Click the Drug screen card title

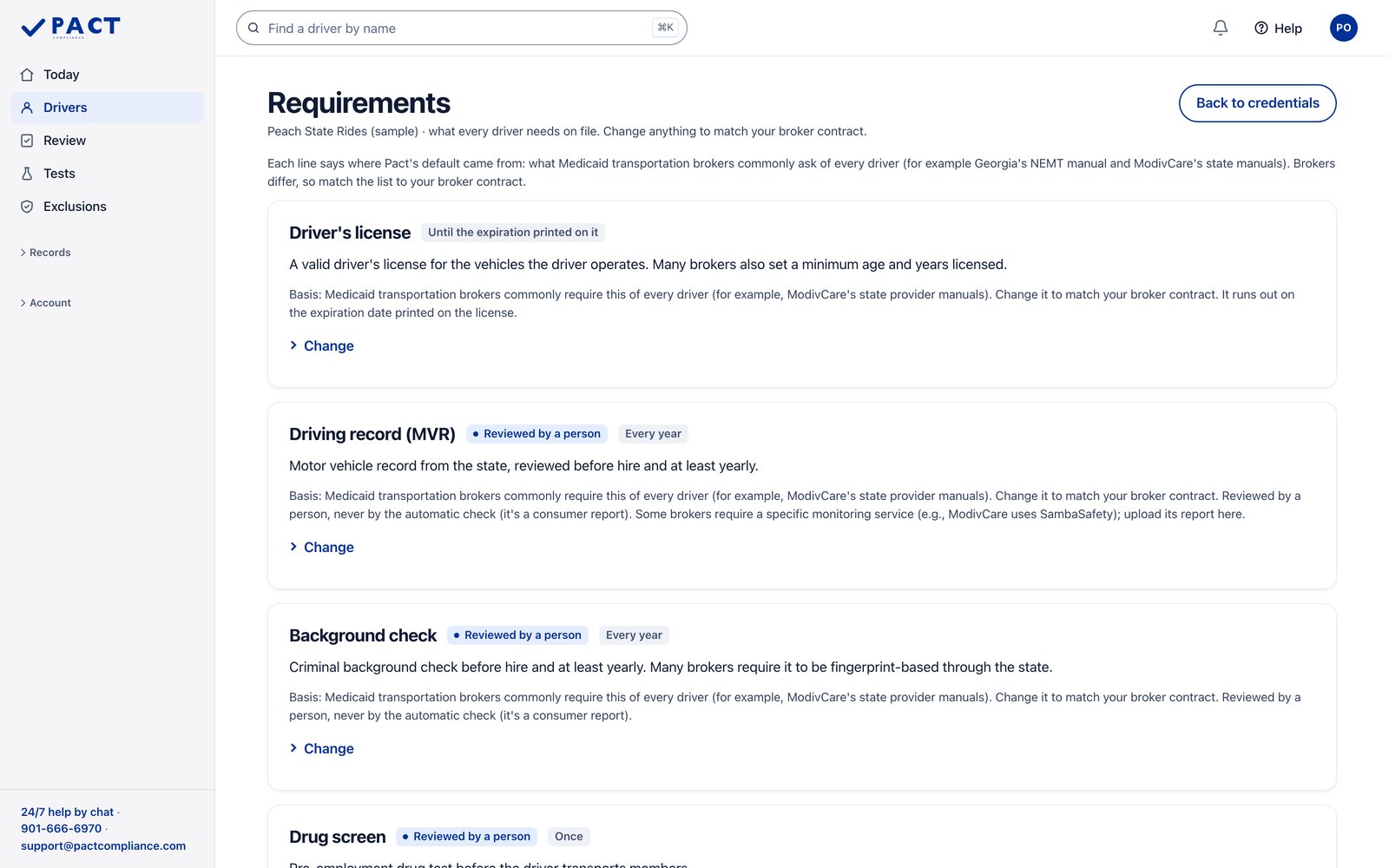pos(338,837)
